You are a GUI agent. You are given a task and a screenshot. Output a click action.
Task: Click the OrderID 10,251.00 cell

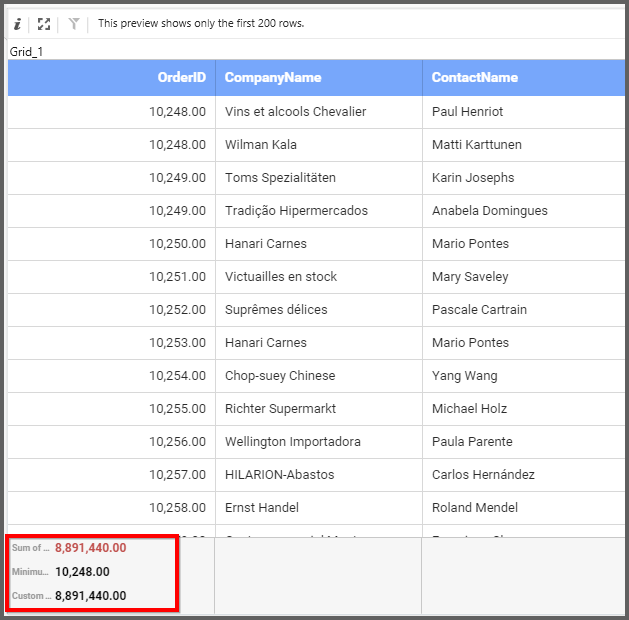pos(177,277)
